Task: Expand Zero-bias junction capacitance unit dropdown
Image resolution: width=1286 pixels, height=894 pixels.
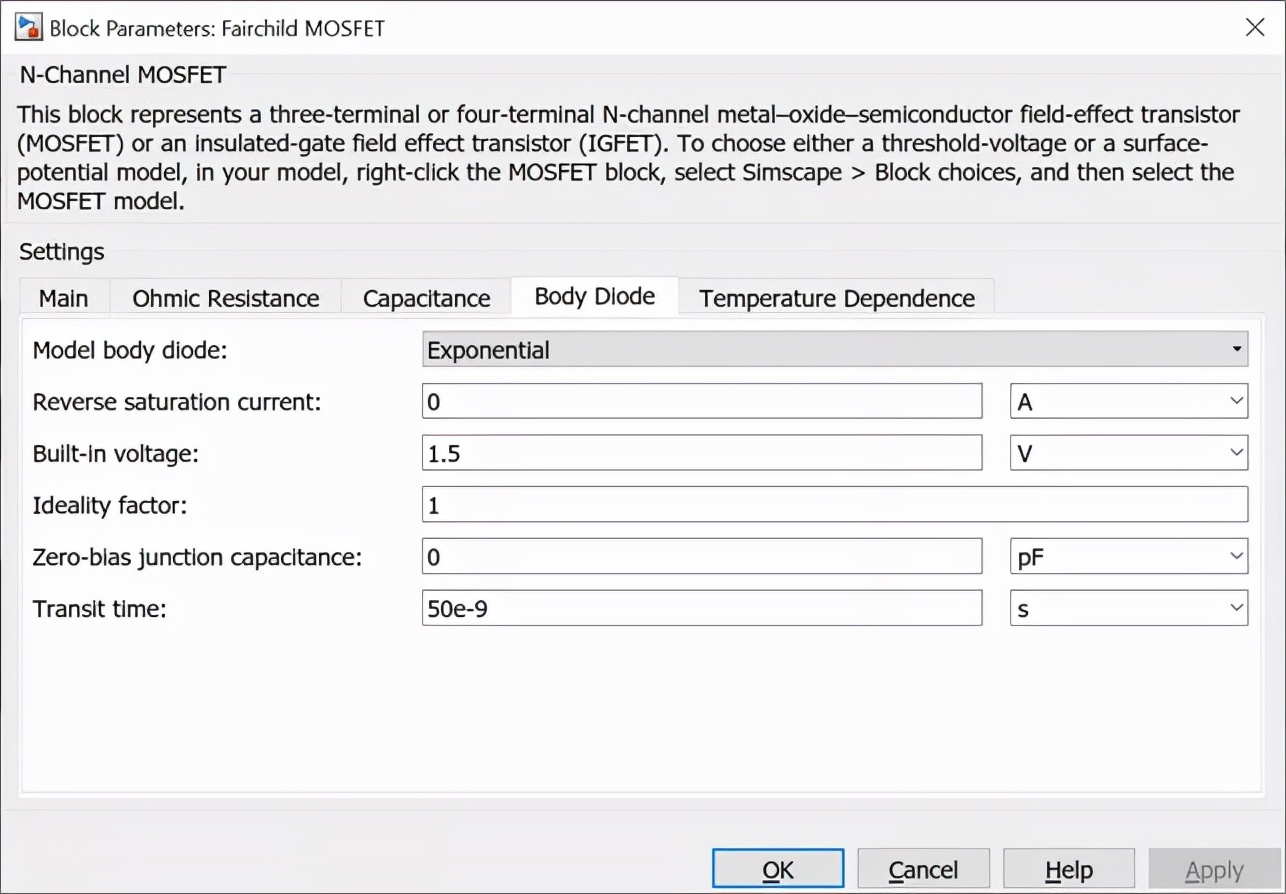Action: coord(1129,557)
